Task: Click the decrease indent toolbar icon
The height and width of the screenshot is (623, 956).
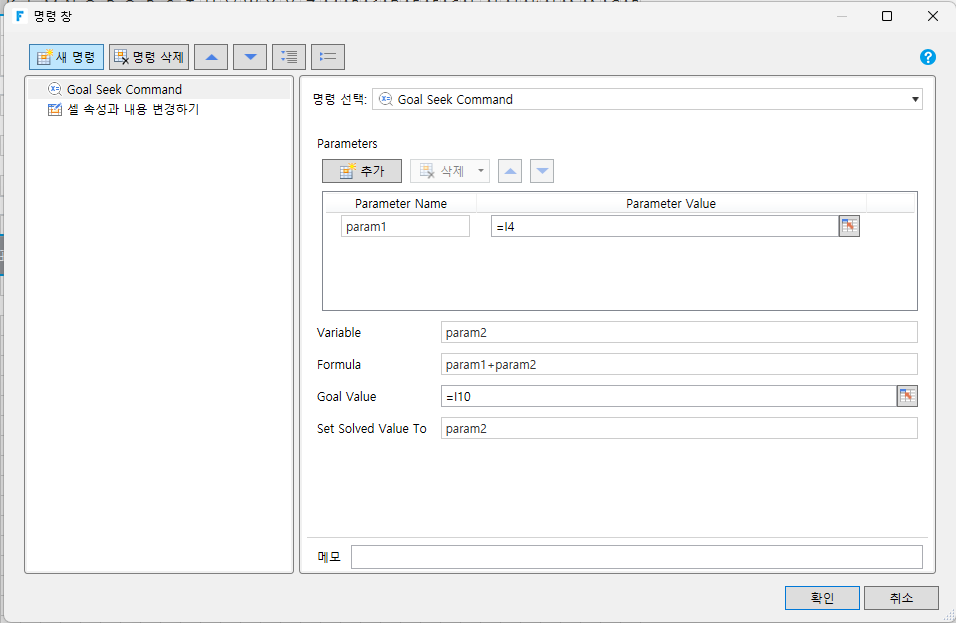Action: point(328,57)
